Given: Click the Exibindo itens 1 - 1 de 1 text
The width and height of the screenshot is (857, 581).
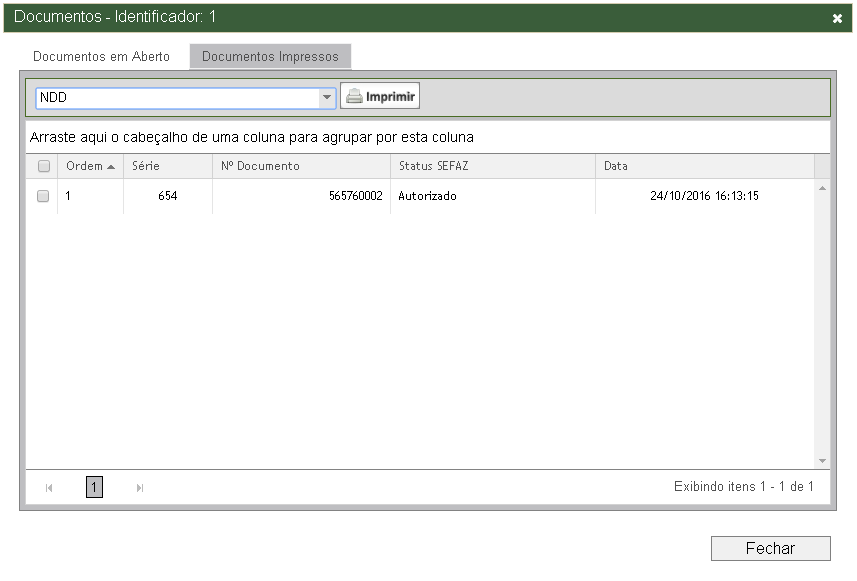Looking at the screenshot, I should tap(743, 486).
